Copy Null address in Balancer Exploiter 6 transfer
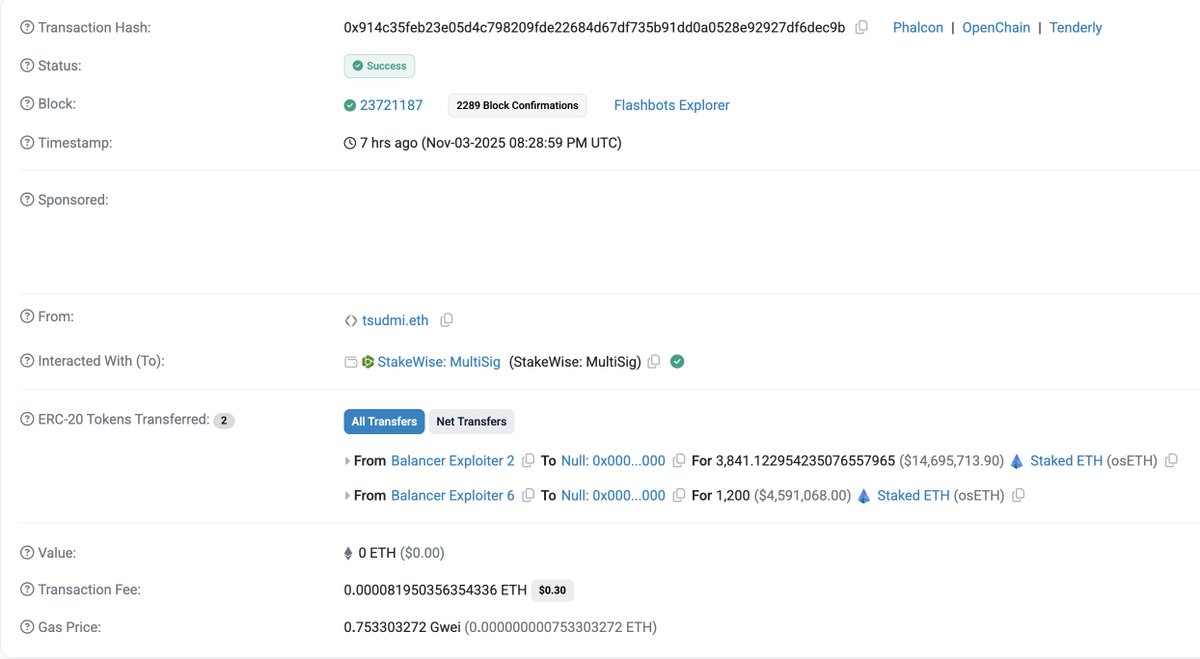The height and width of the screenshot is (659, 1200). point(679,495)
